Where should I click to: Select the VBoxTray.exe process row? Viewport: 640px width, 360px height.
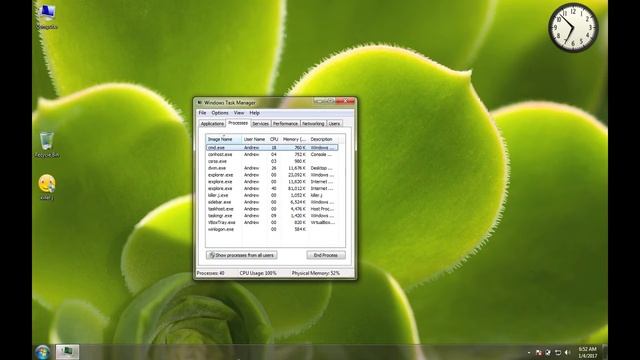pyautogui.click(x=272, y=222)
